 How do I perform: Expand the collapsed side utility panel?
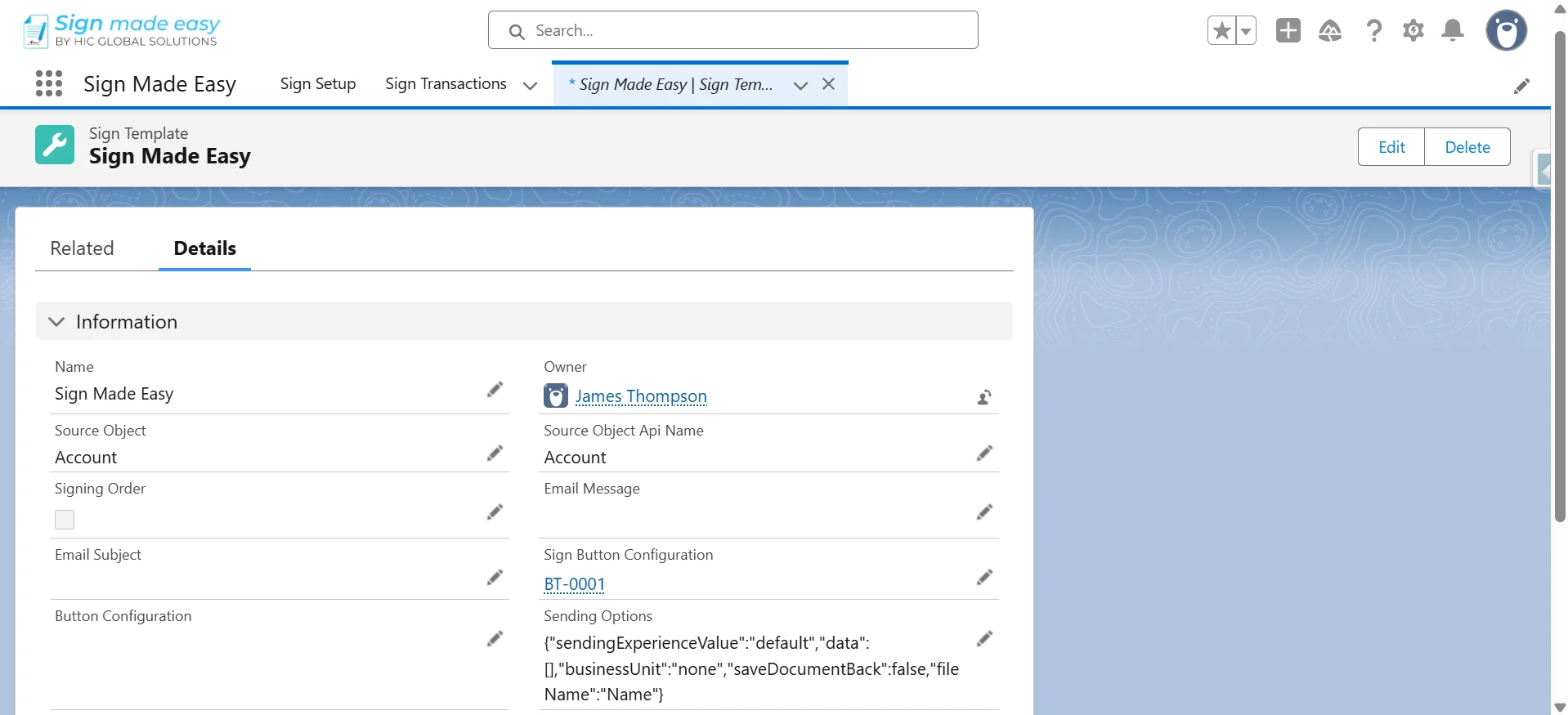click(x=1542, y=171)
